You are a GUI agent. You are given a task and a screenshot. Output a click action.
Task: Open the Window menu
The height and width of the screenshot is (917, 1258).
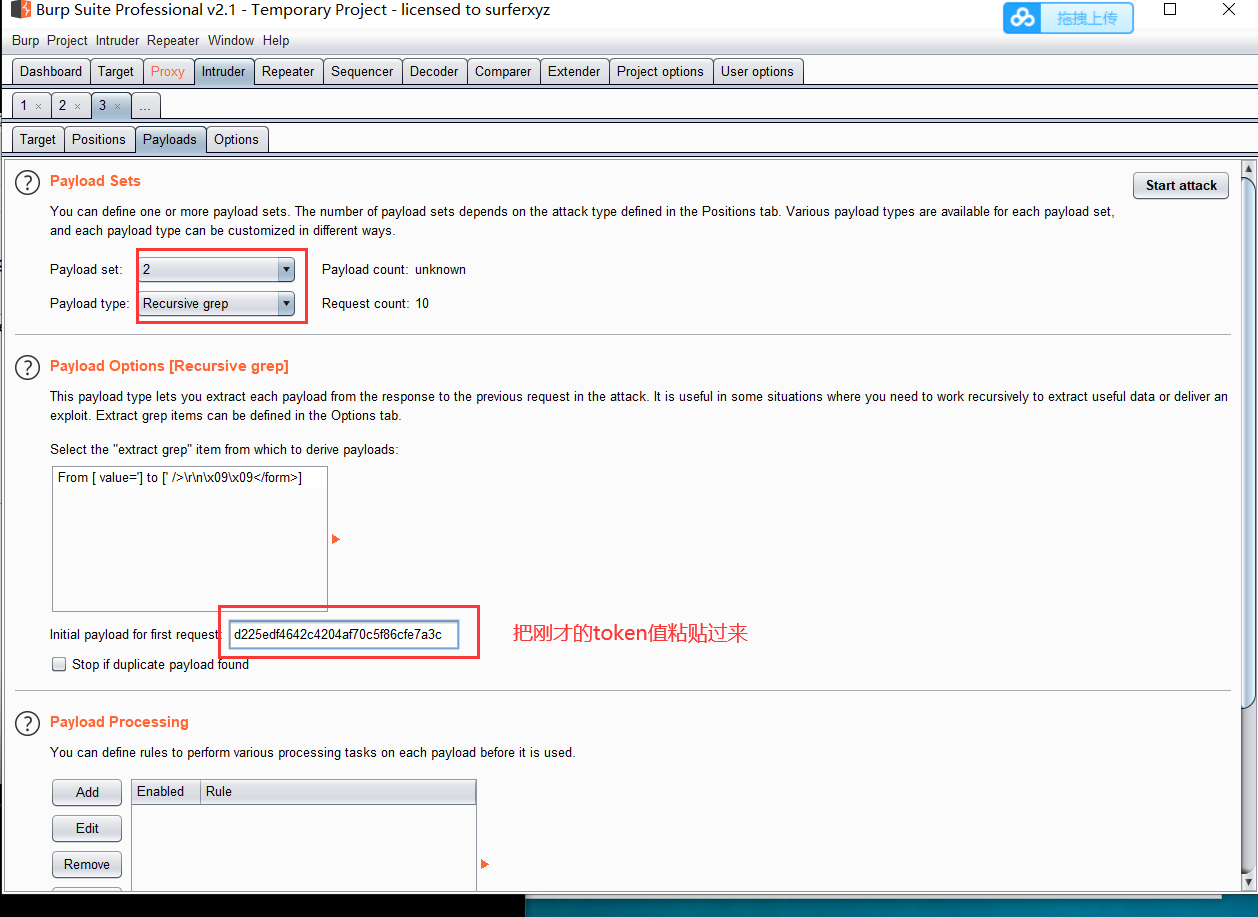231,41
